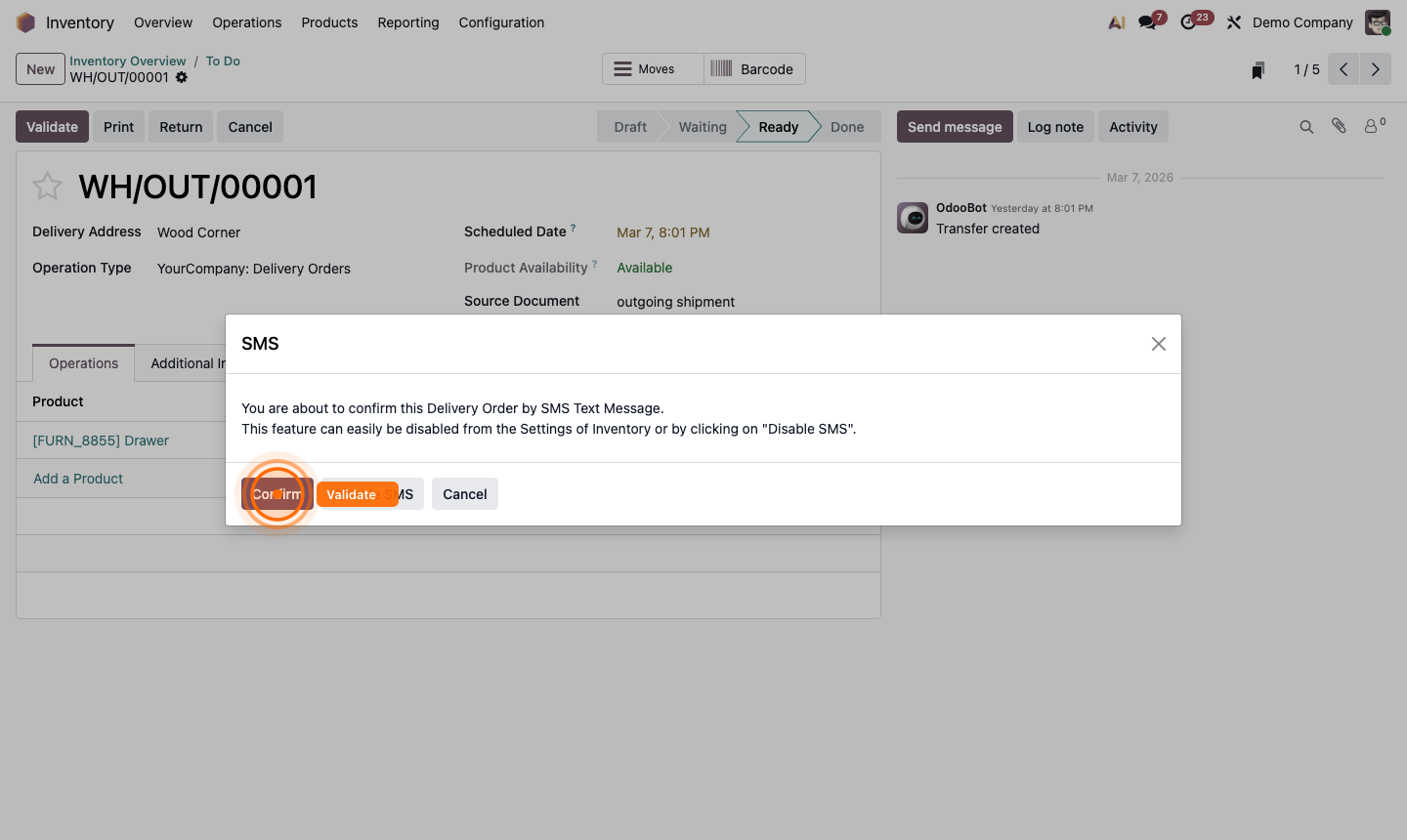Click Cancel in the SMS dialog
The height and width of the screenshot is (840, 1407).
pyautogui.click(x=464, y=494)
